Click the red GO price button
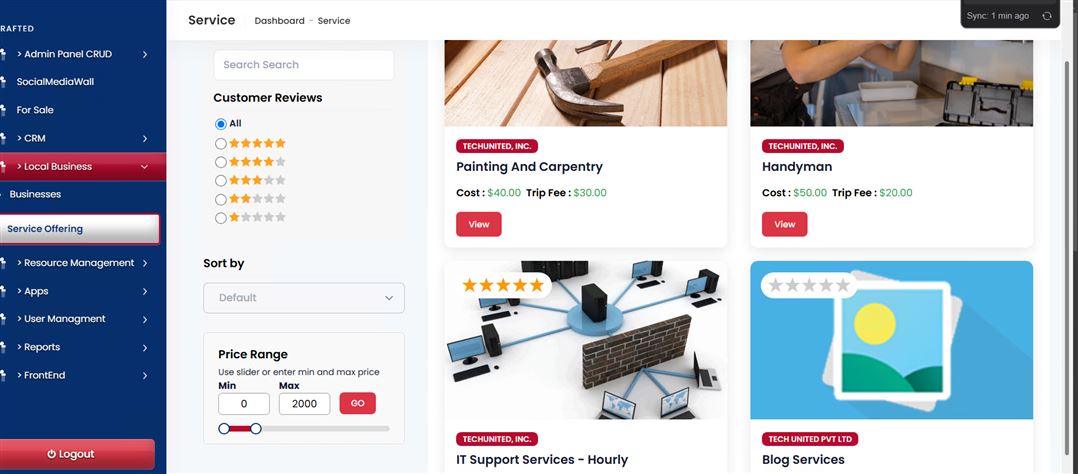The width and height of the screenshot is (1078, 474). click(x=358, y=403)
